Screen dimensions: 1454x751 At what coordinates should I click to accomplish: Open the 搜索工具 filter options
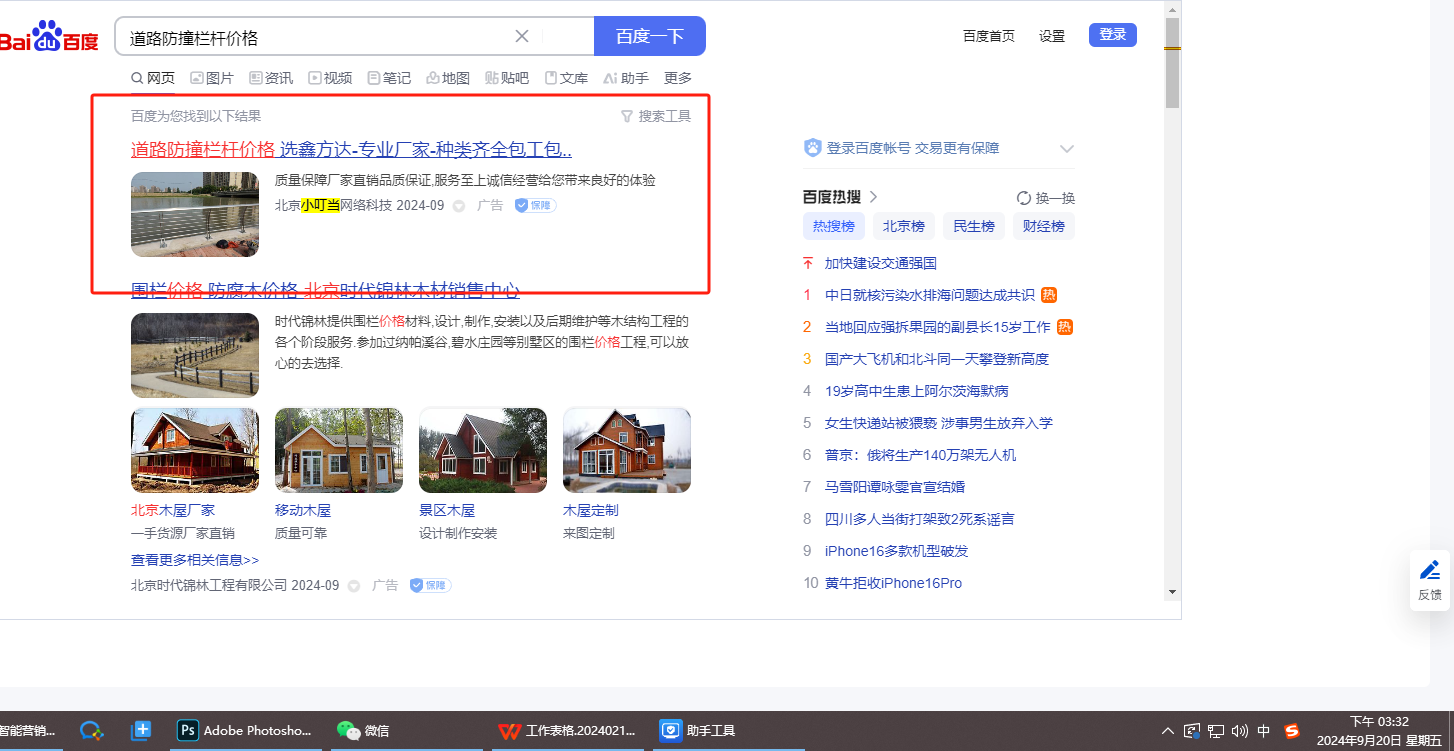(x=656, y=116)
